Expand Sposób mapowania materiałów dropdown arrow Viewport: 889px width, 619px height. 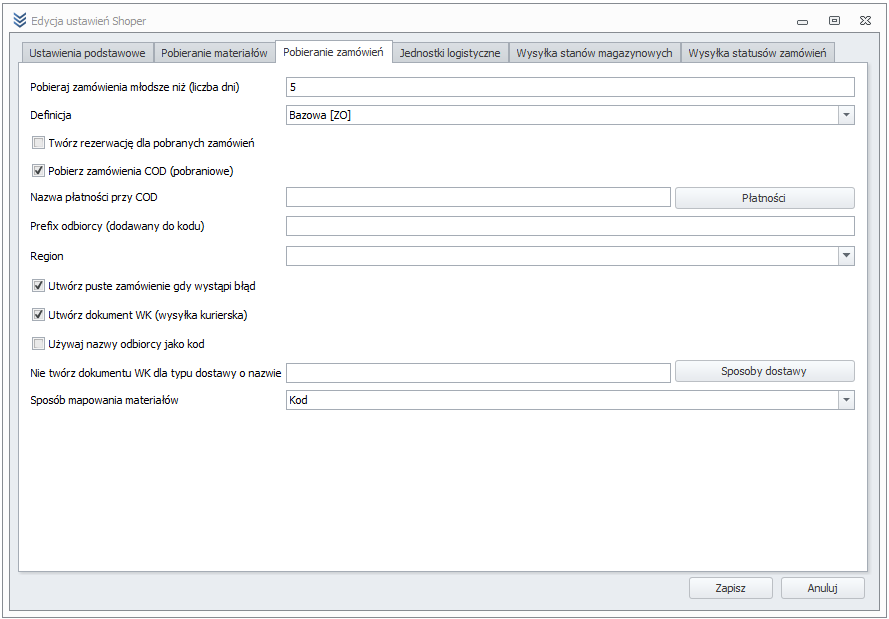(846, 400)
